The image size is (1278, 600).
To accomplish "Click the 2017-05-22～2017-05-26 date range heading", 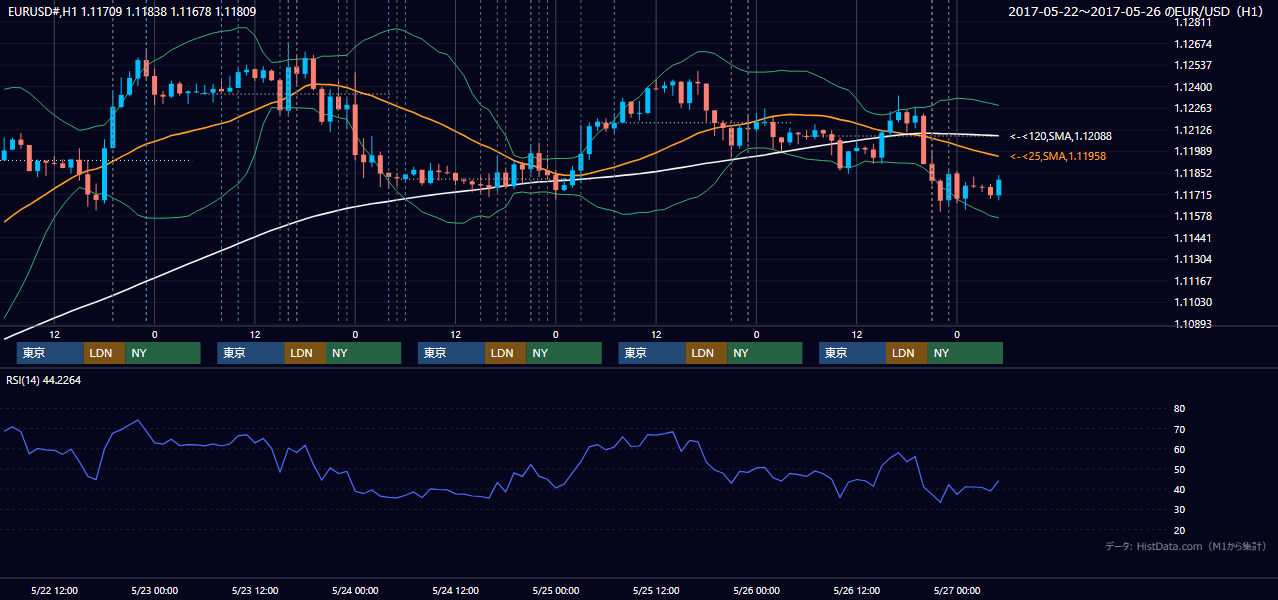I will (x=1137, y=11).
